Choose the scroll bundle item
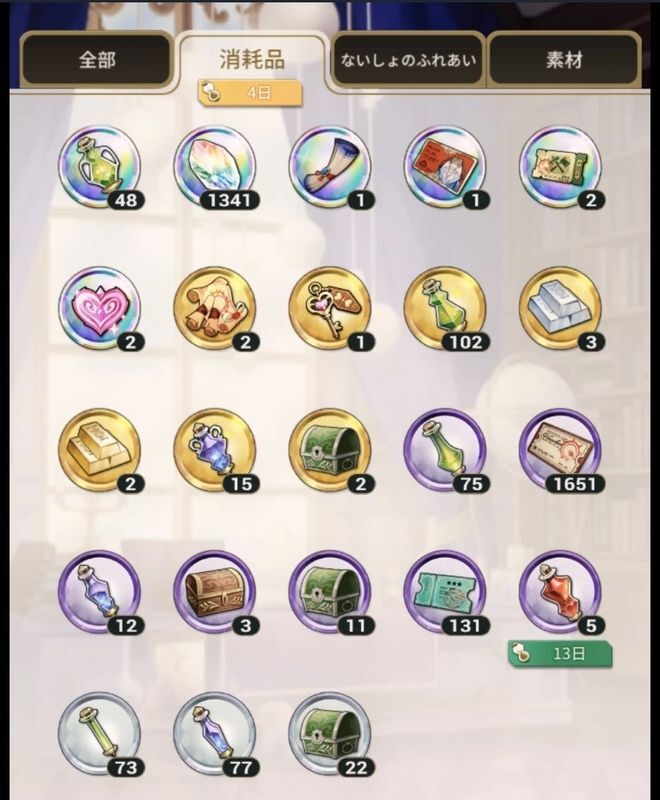Screen dimensions: 660x800 point(214,309)
